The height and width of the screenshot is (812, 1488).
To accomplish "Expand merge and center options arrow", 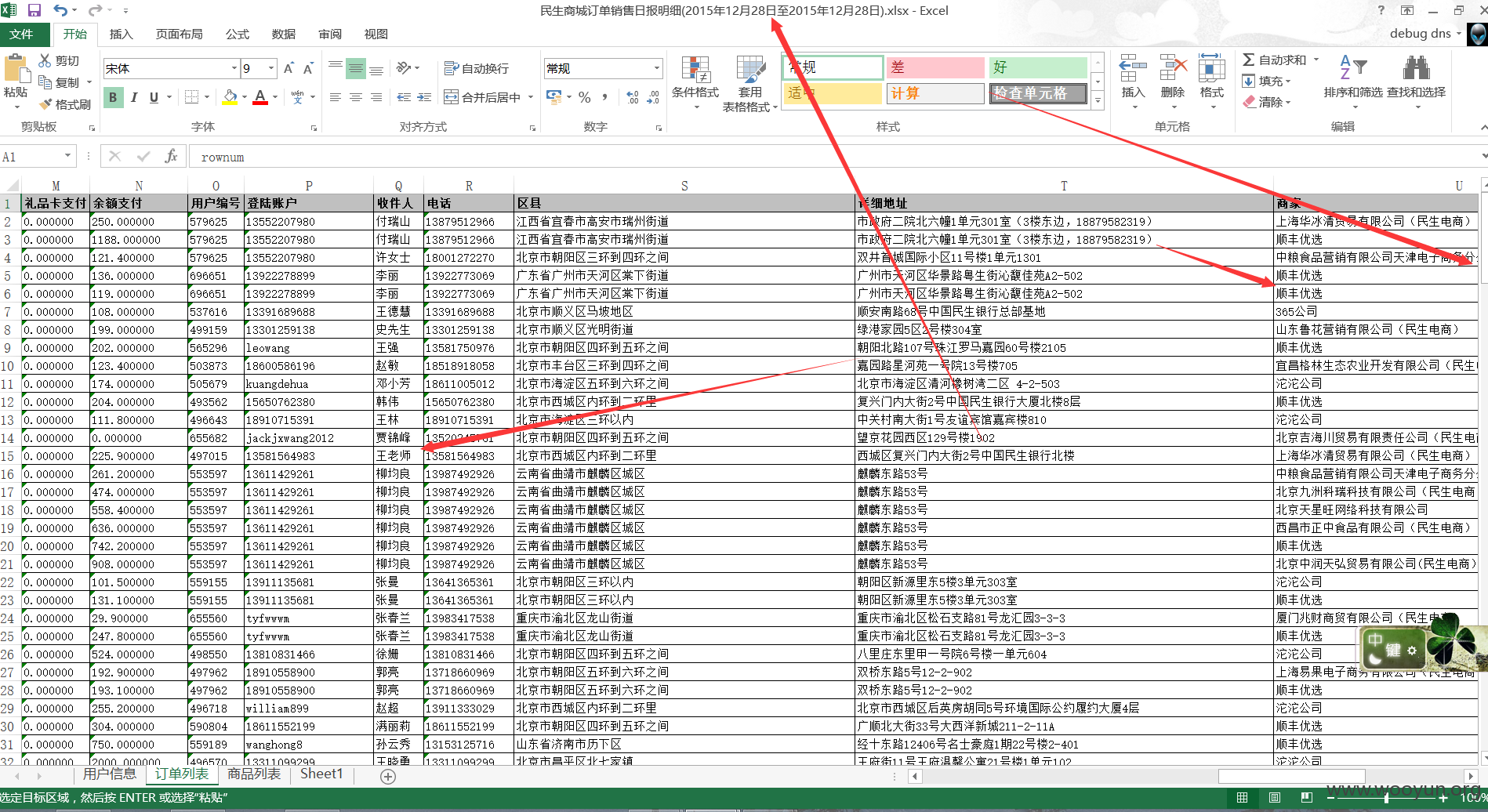I will pos(531,97).
